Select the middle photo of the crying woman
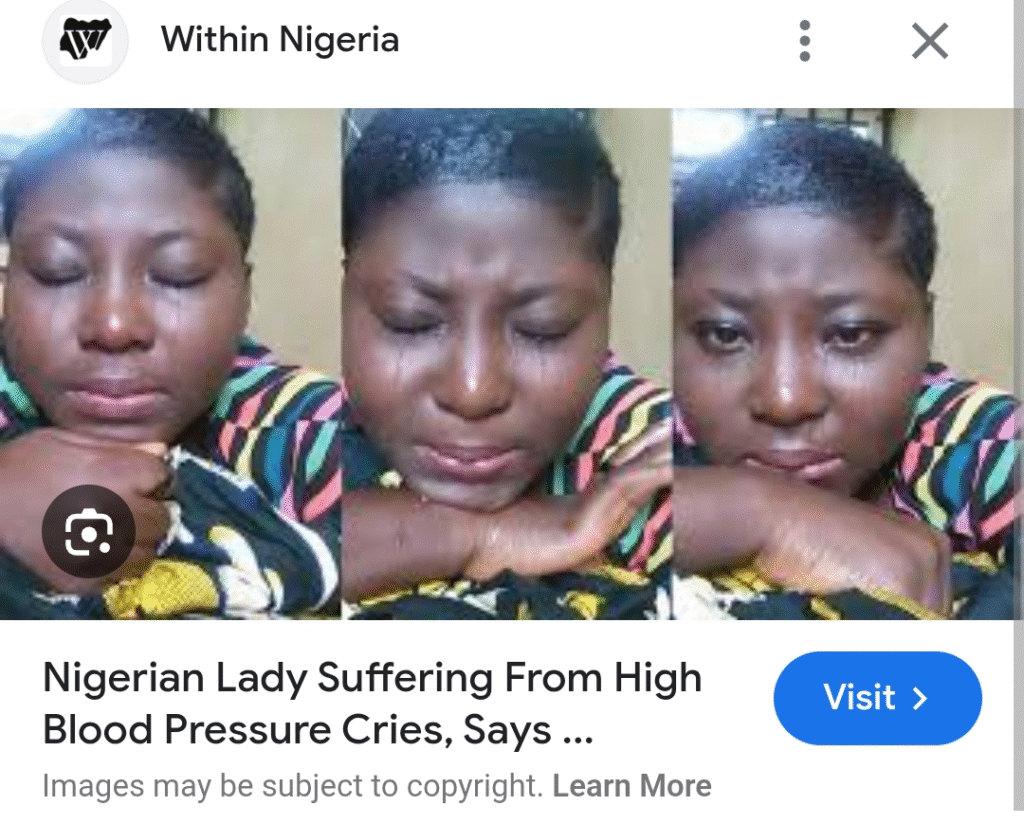Screen dimensions: 1024x824 pyautogui.click(x=506, y=360)
